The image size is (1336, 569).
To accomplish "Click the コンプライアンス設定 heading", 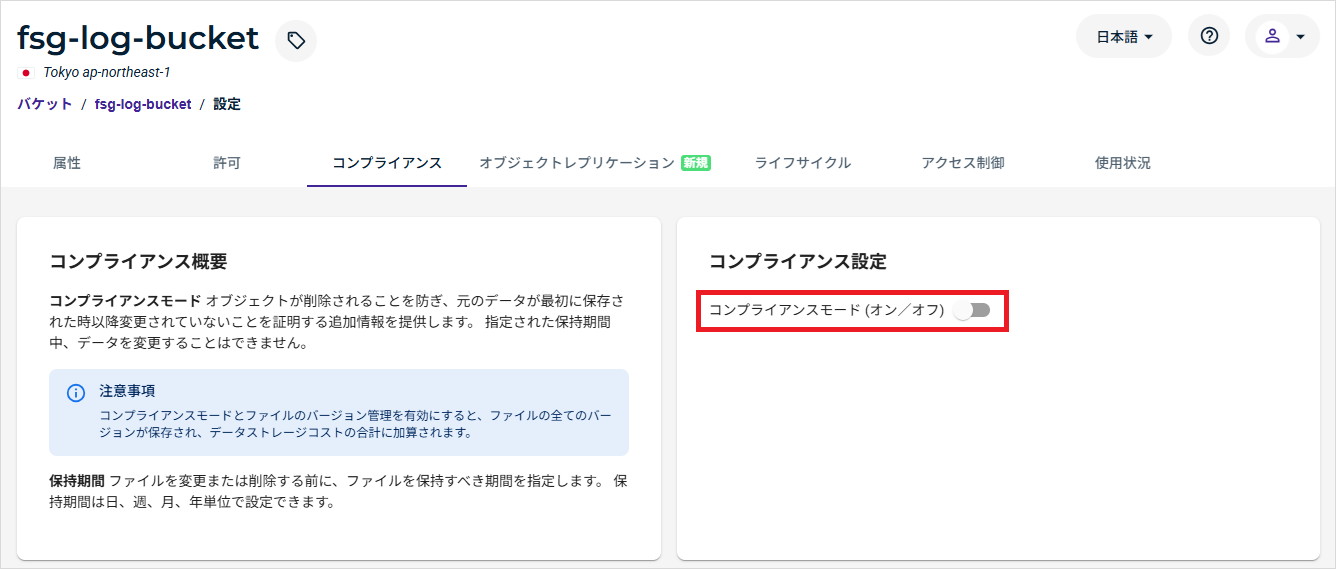I will (798, 262).
